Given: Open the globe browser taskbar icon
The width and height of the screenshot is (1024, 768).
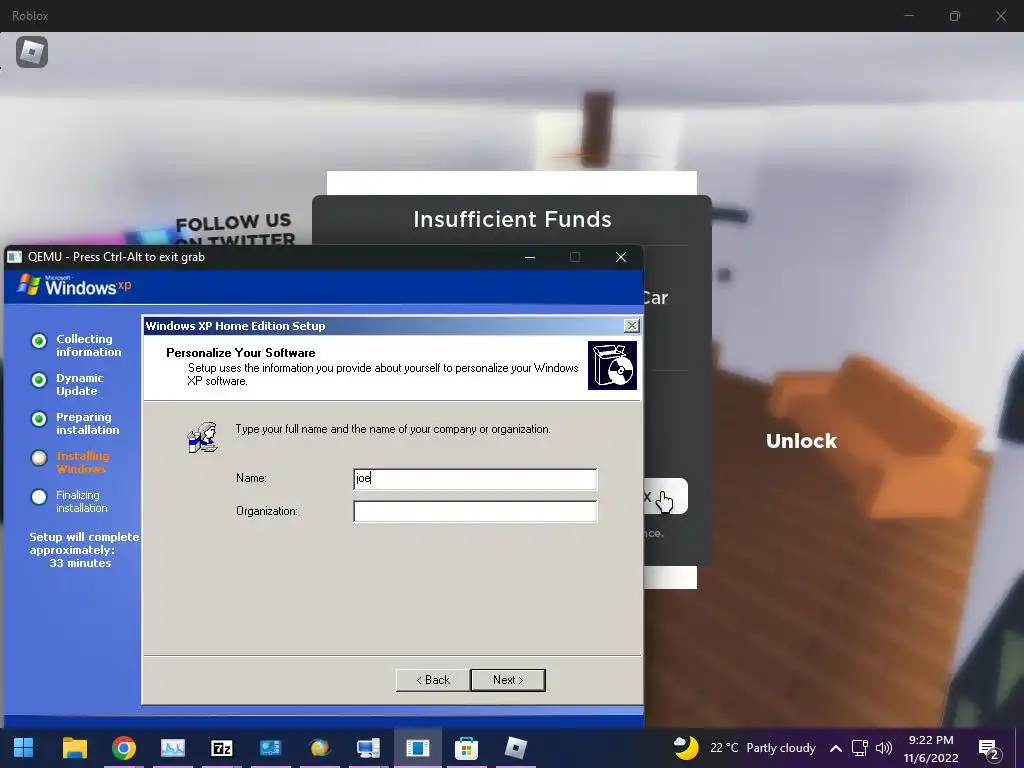Looking at the screenshot, I should (x=319, y=748).
